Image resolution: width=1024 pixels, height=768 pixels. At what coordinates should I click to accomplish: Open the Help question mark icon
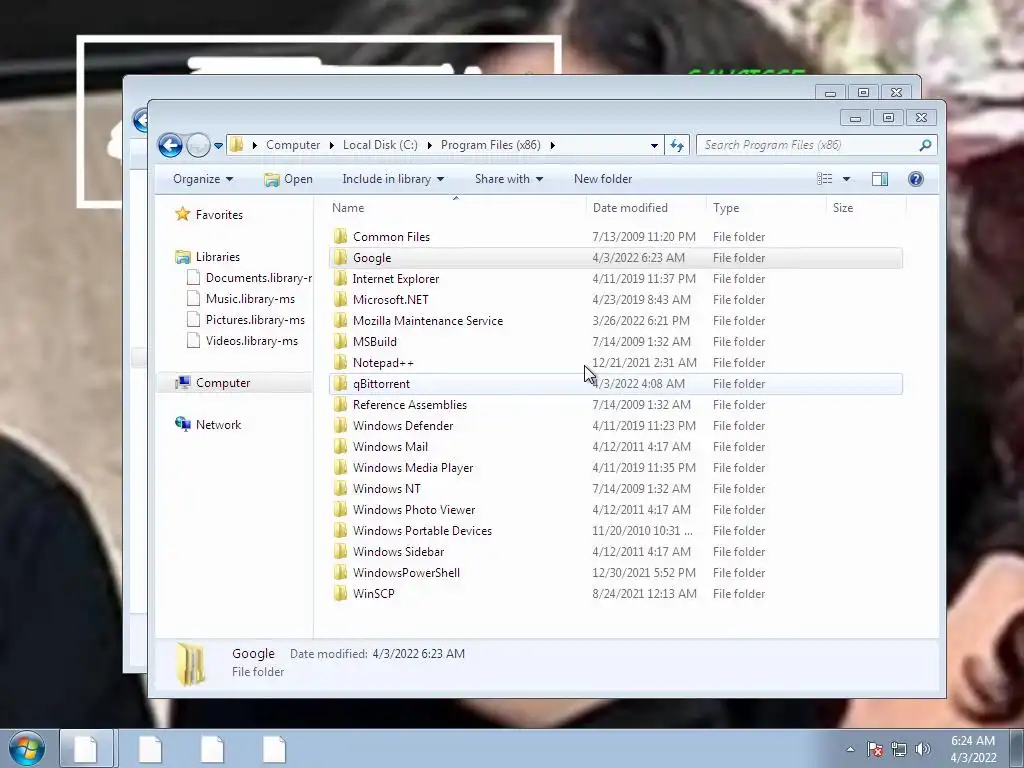click(x=916, y=179)
